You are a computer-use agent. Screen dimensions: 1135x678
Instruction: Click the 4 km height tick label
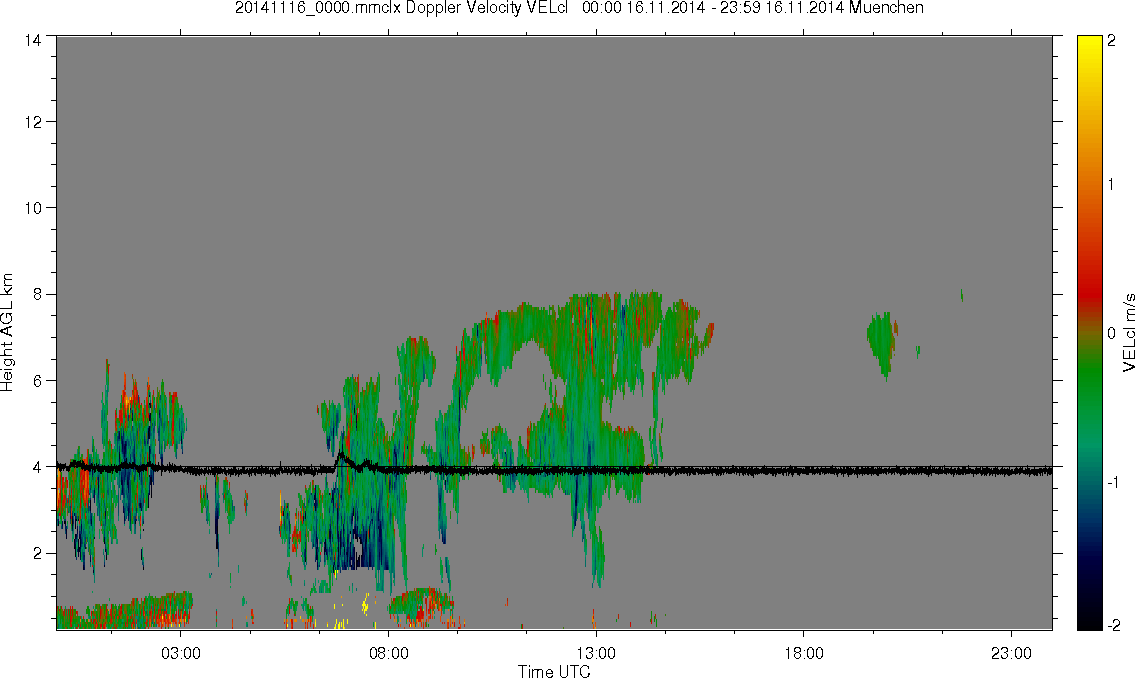36,467
